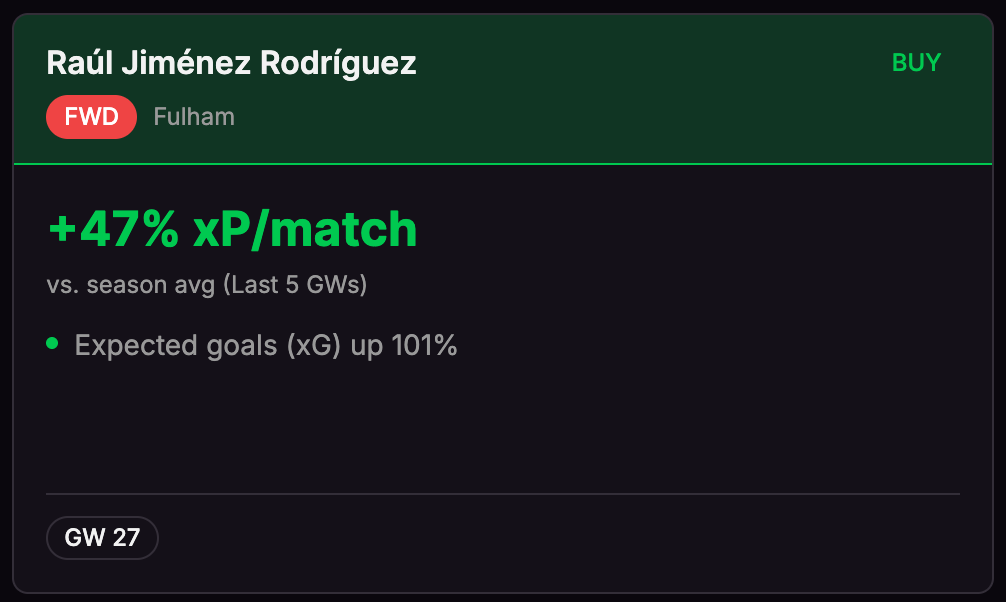
Task: Click the +47% figure
Action: (113, 230)
